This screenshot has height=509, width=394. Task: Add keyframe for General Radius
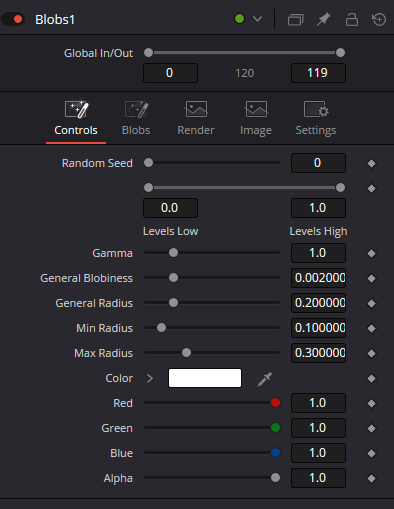[371, 303]
